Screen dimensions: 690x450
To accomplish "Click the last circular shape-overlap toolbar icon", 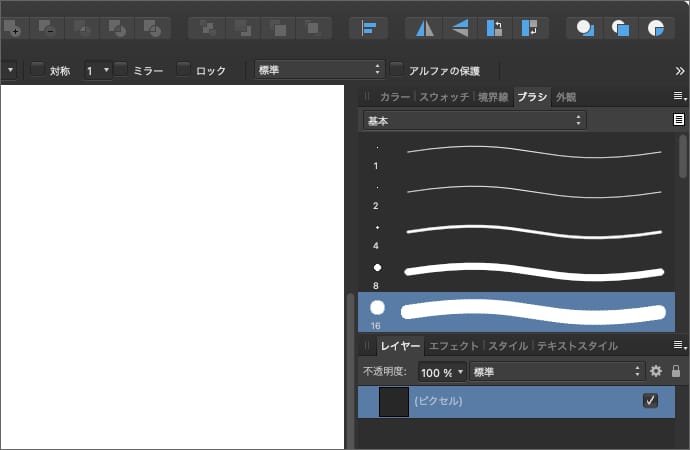I will tap(656, 27).
